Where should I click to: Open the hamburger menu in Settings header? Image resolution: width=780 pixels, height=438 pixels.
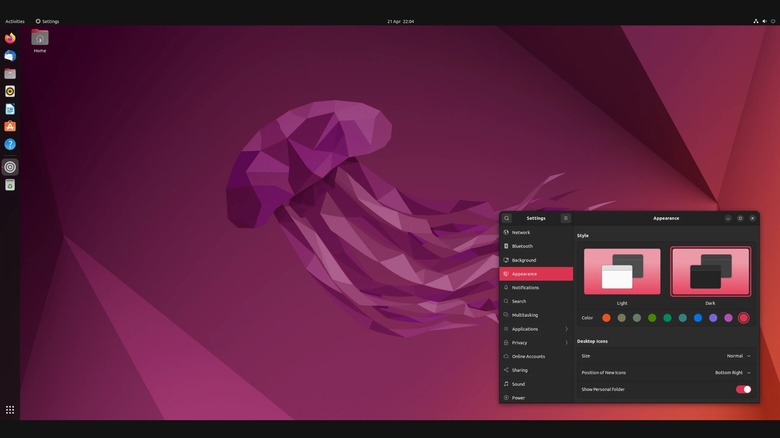566,218
